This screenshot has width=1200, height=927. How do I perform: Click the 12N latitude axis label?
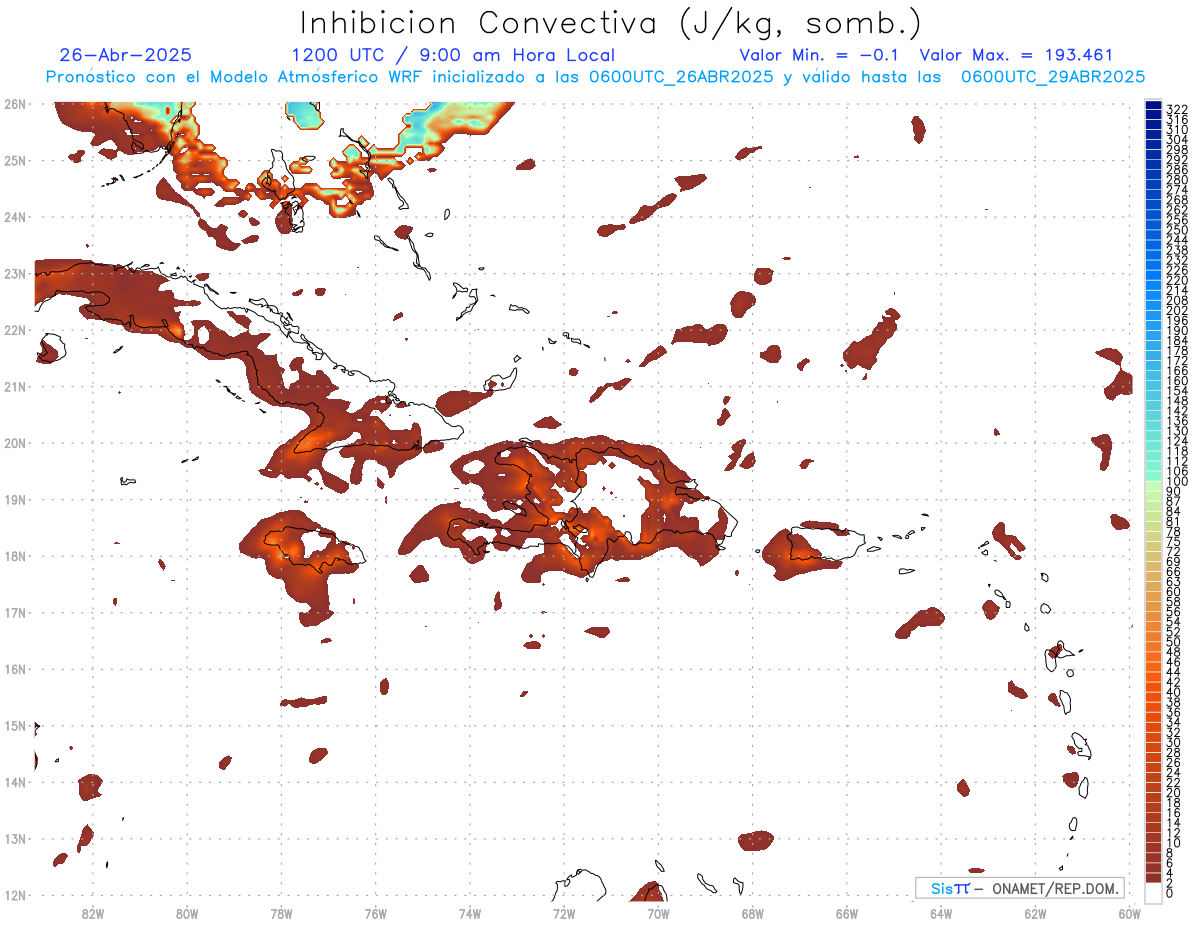point(16,895)
